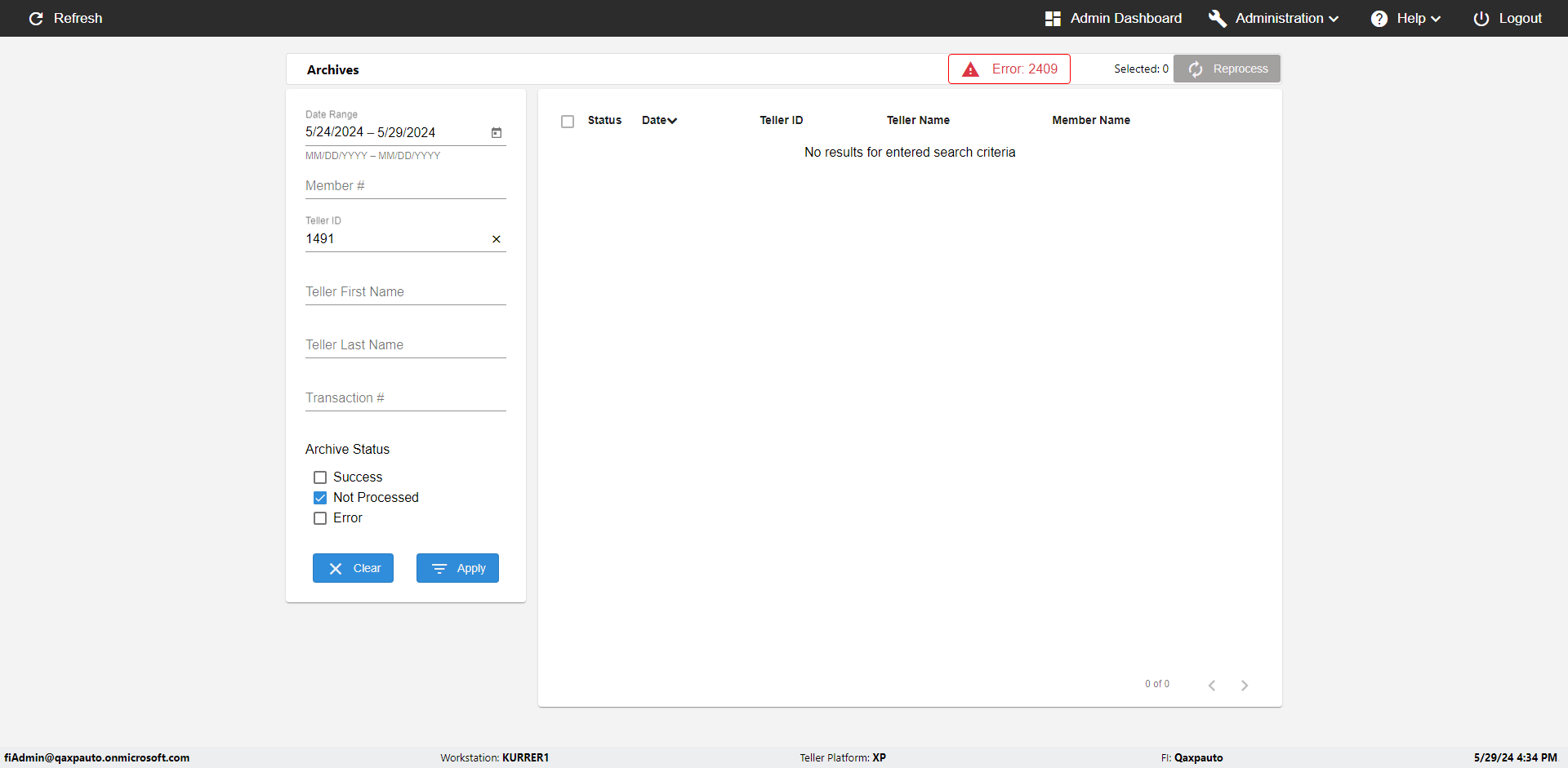Click the Help question mark icon

1379,18
